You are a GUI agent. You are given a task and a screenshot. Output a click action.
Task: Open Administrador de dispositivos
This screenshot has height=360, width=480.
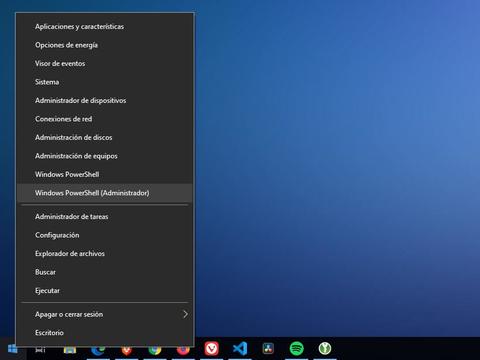click(105, 100)
